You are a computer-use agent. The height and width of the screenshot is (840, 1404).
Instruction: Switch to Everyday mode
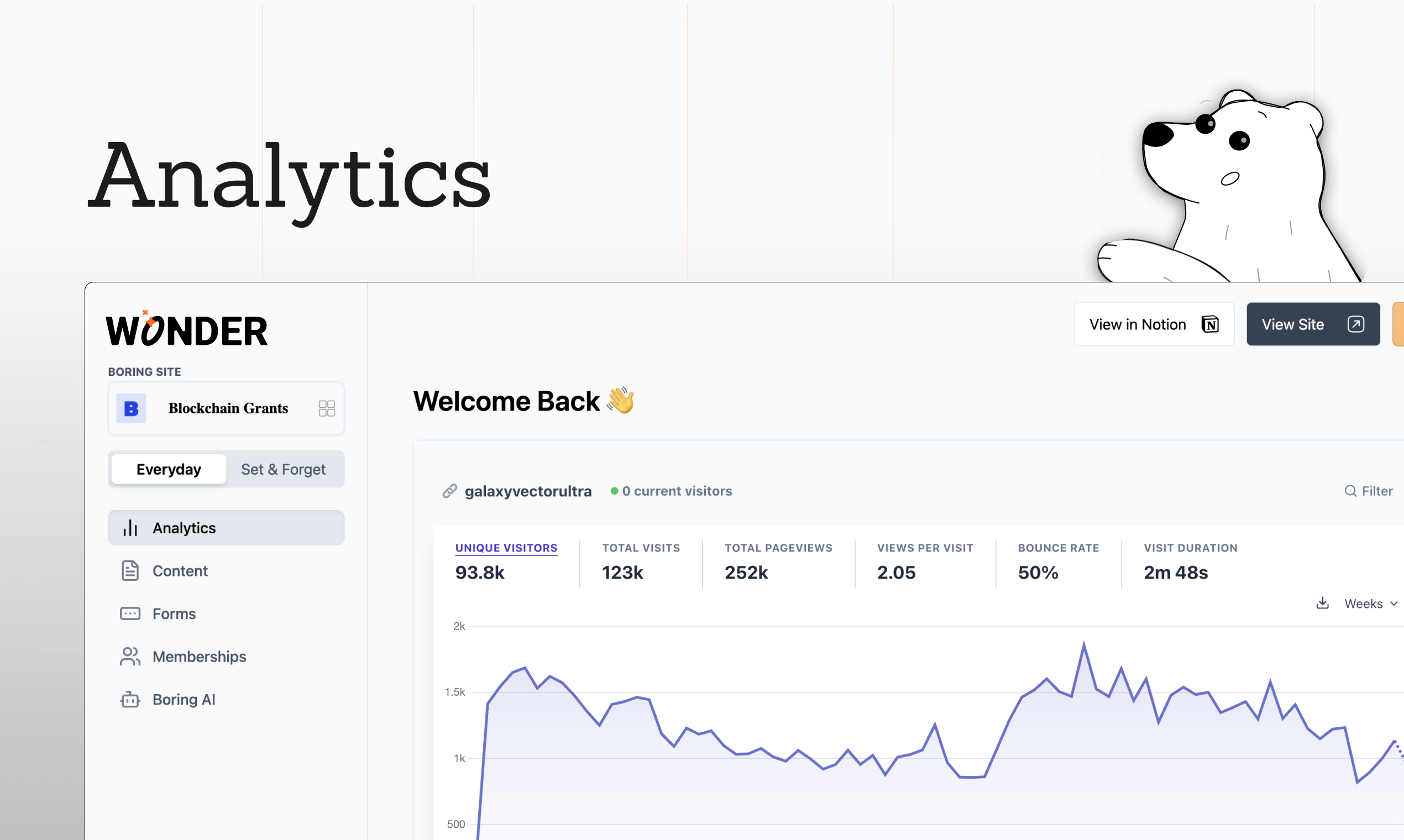click(x=168, y=469)
